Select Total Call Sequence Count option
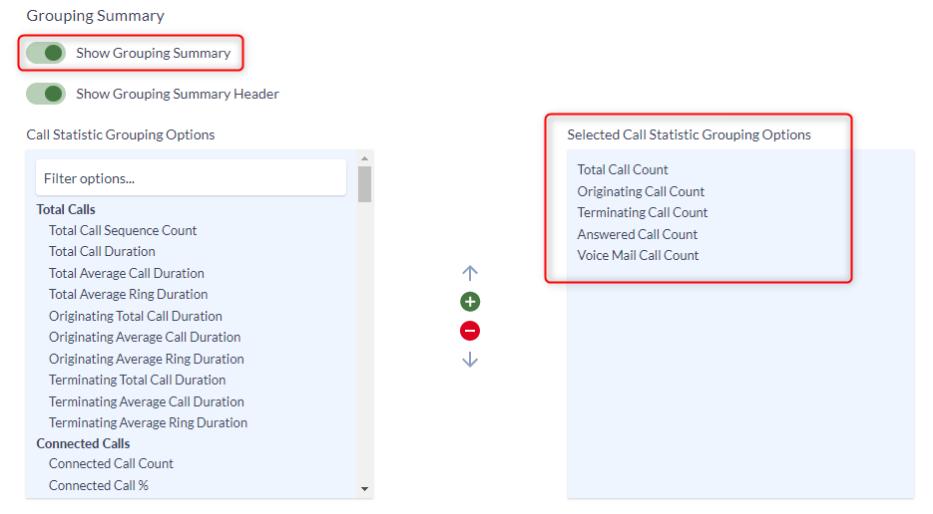933x514 pixels. coord(123,230)
